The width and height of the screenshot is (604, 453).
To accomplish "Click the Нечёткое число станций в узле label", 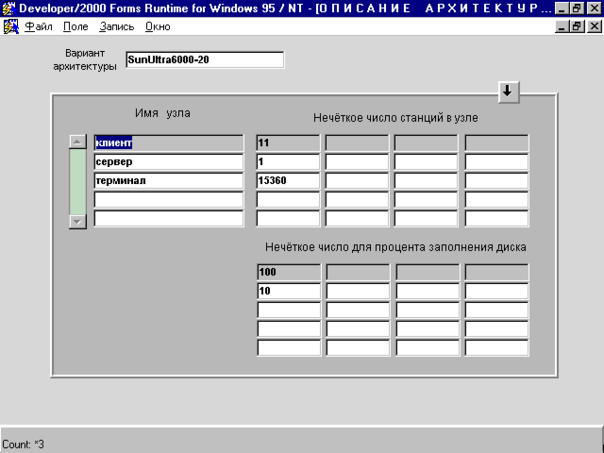I will point(396,118).
